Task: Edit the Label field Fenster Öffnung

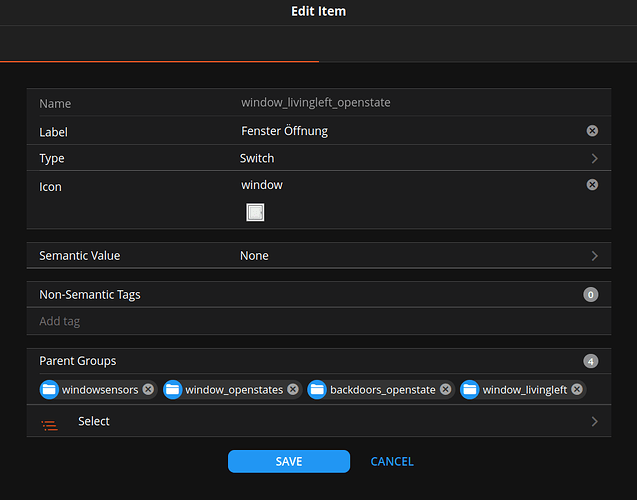Action: (400, 131)
